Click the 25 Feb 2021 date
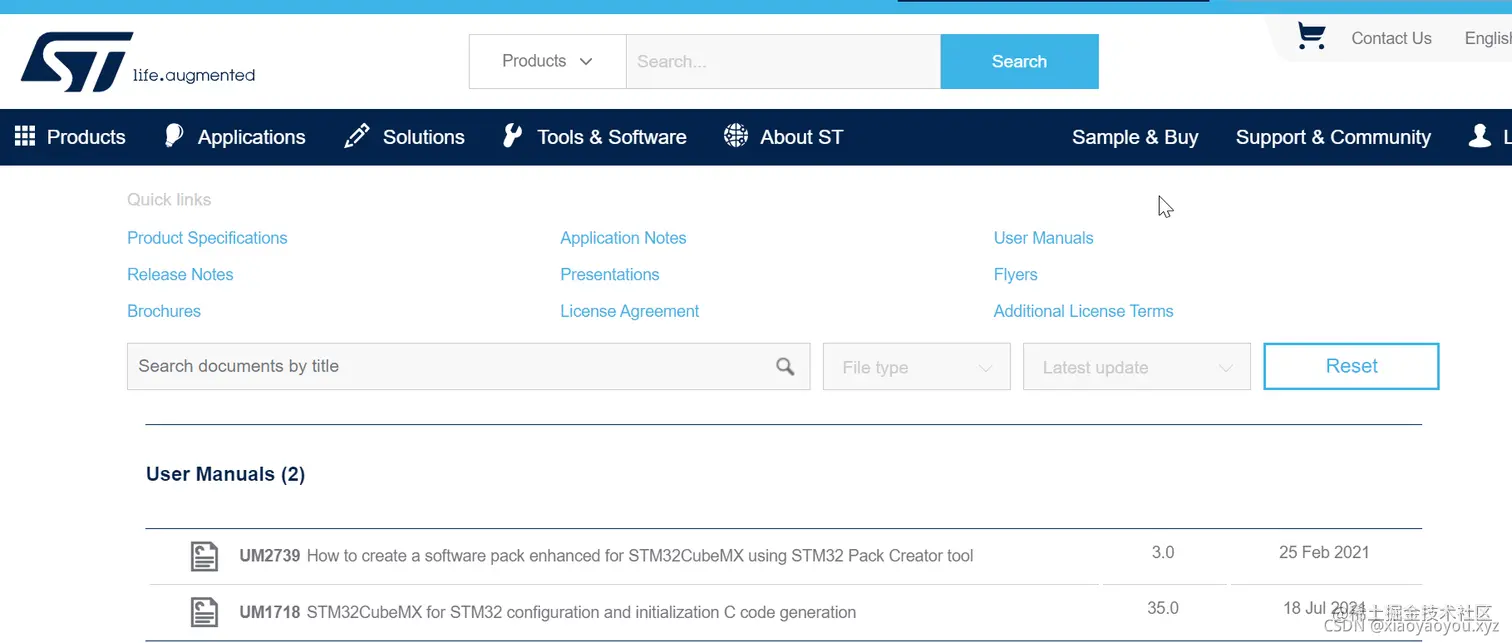Image resolution: width=1512 pixels, height=643 pixels. pyautogui.click(x=1324, y=552)
